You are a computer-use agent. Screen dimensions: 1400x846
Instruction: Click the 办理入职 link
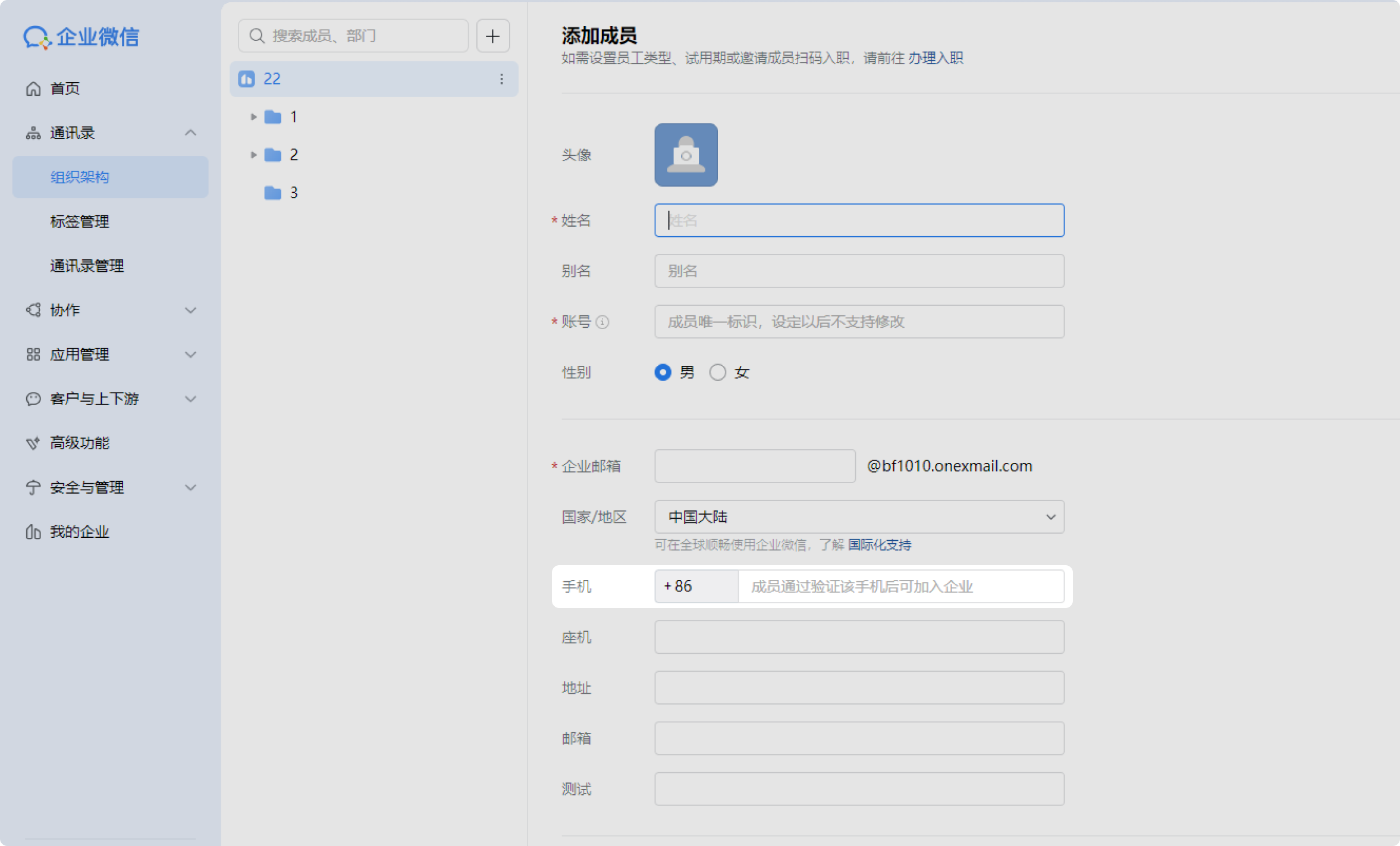click(935, 58)
